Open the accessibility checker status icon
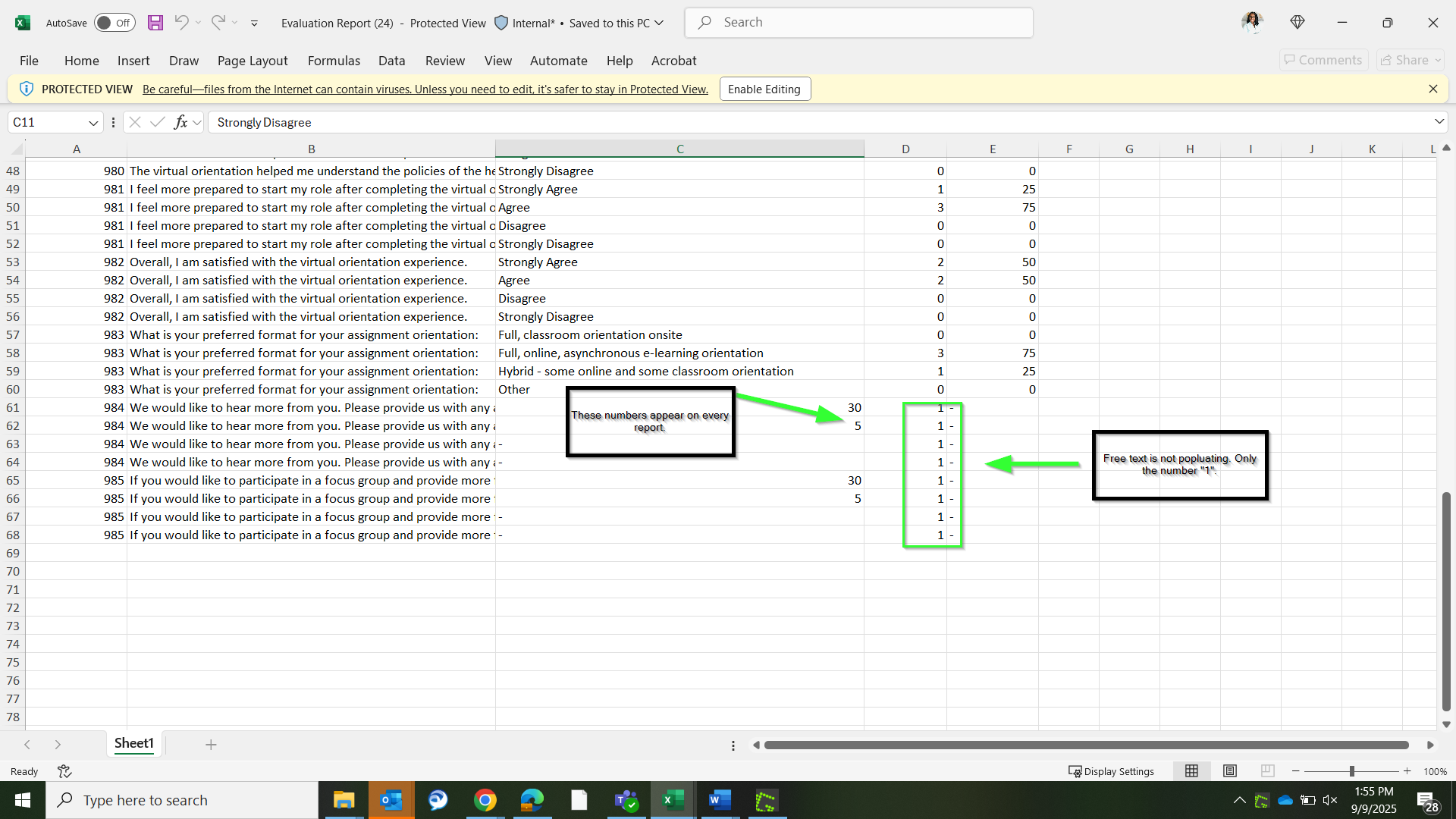1456x819 pixels. [64, 771]
